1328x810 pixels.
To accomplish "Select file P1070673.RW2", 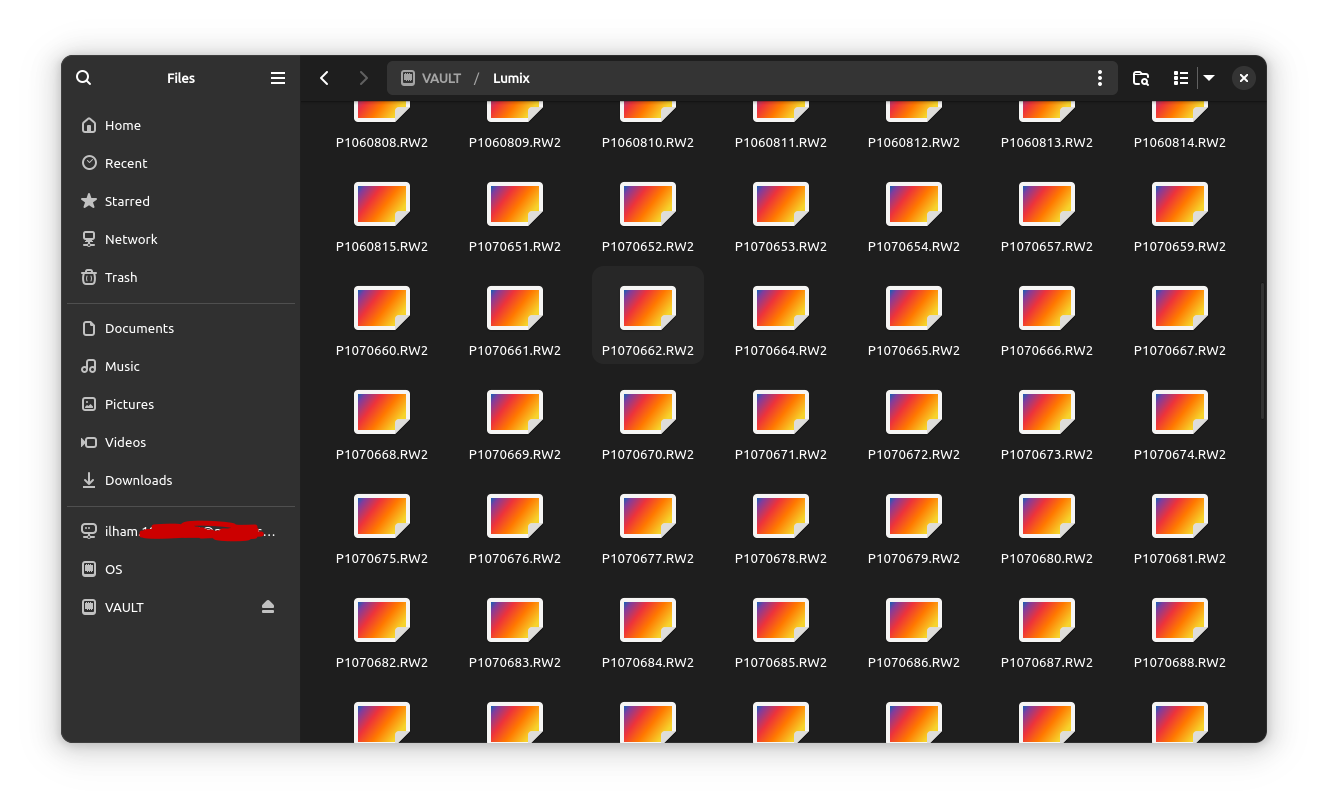I will pyautogui.click(x=1047, y=425).
